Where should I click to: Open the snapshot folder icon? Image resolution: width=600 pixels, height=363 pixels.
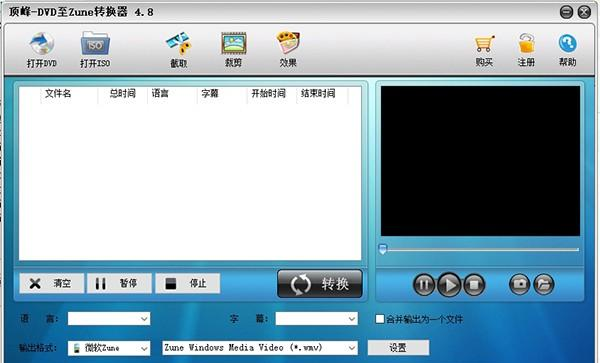point(544,284)
